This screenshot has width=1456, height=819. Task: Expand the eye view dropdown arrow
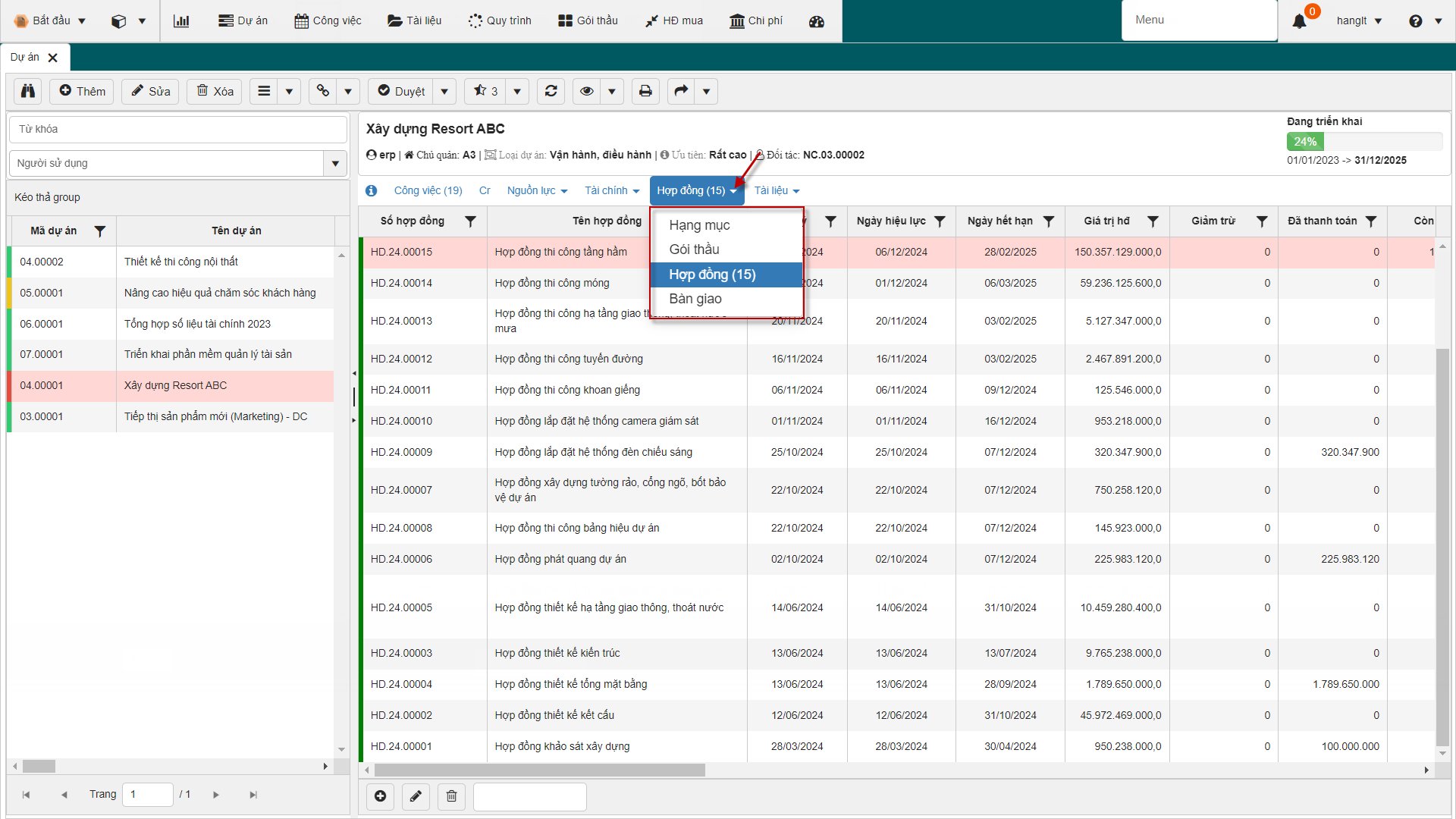pyautogui.click(x=611, y=91)
